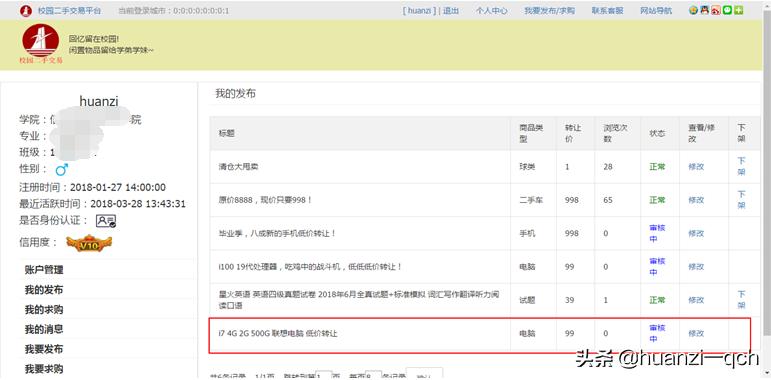Click the i7 4G 2G 500G 联想电脑 title
The image size is (771, 380).
(278, 333)
